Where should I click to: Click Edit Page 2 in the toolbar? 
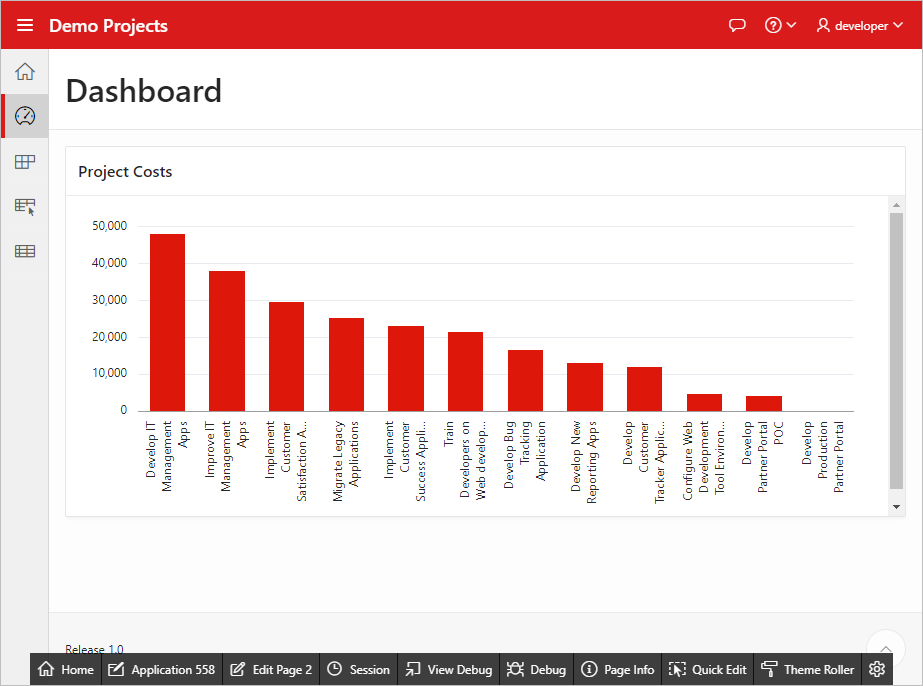pyautogui.click(x=270, y=670)
